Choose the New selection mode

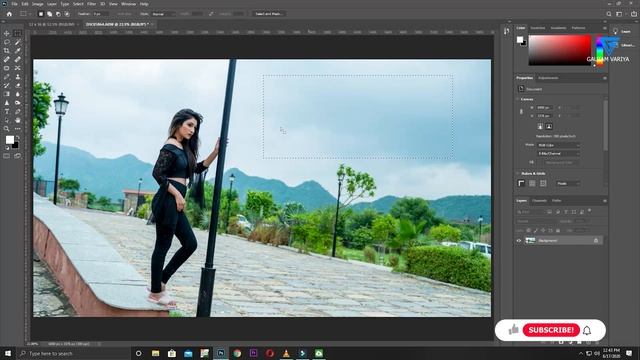click(41, 14)
